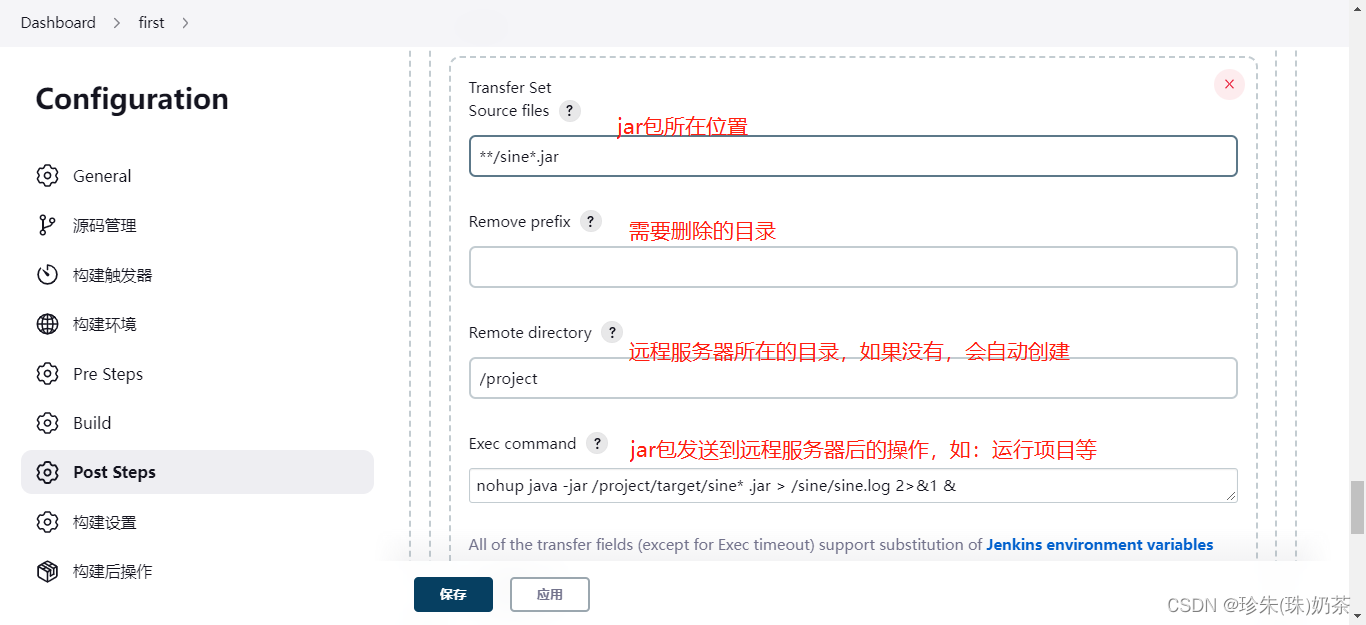Image resolution: width=1366 pixels, height=625 pixels.
Task: Go to General section
Action: point(197,176)
